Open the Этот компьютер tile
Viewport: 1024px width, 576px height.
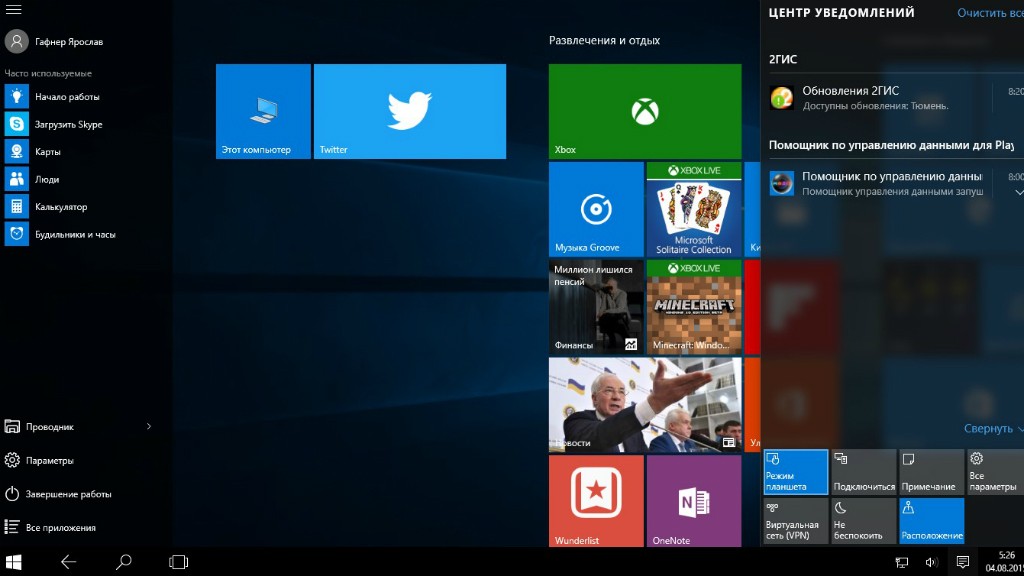263,111
